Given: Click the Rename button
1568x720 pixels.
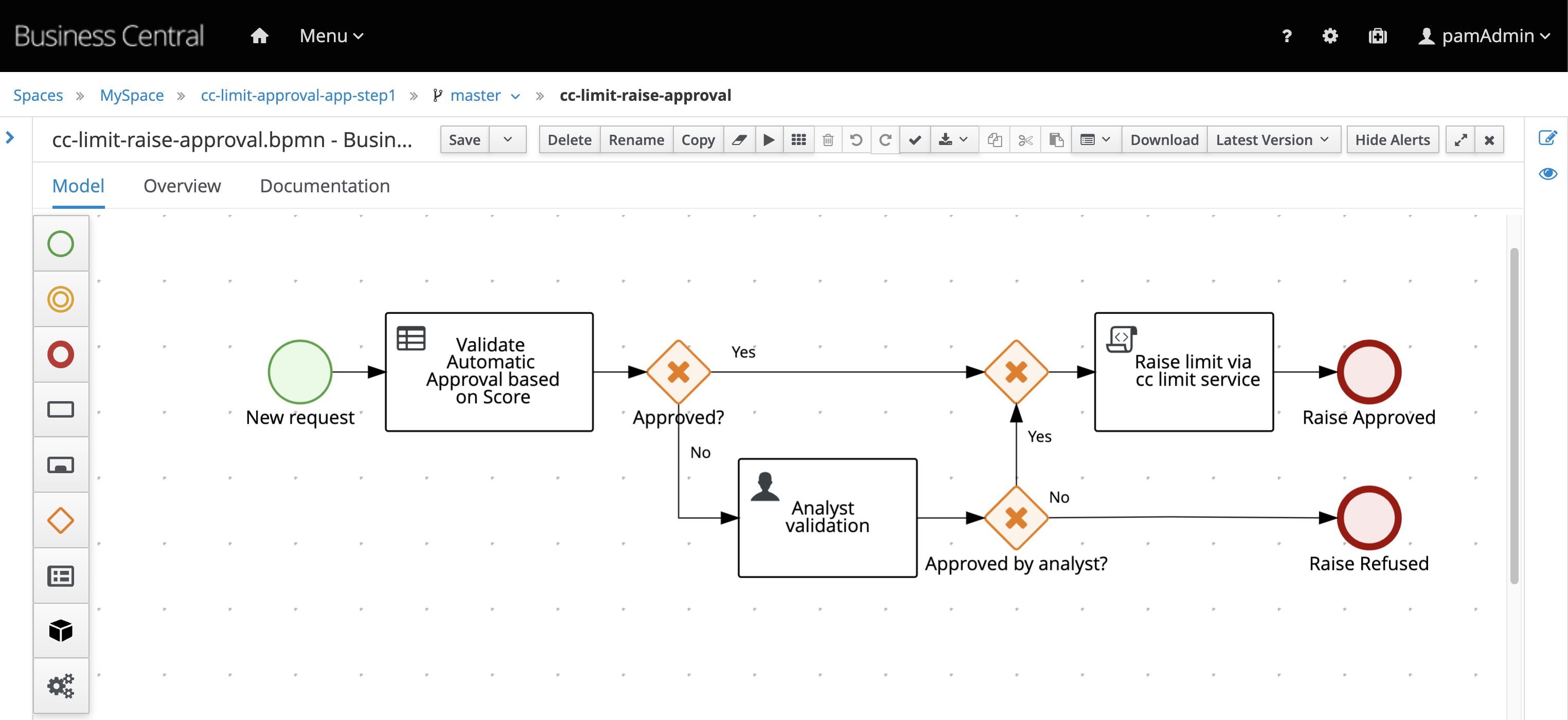Looking at the screenshot, I should pos(636,140).
